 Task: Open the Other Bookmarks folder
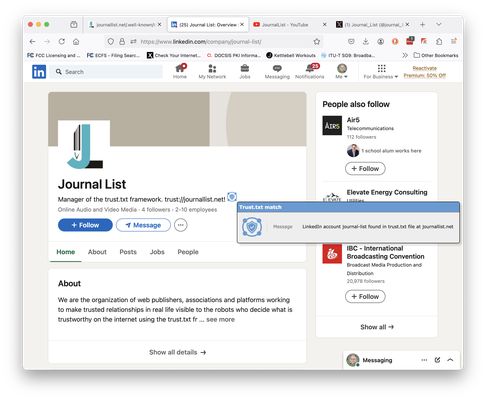point(436,55)
